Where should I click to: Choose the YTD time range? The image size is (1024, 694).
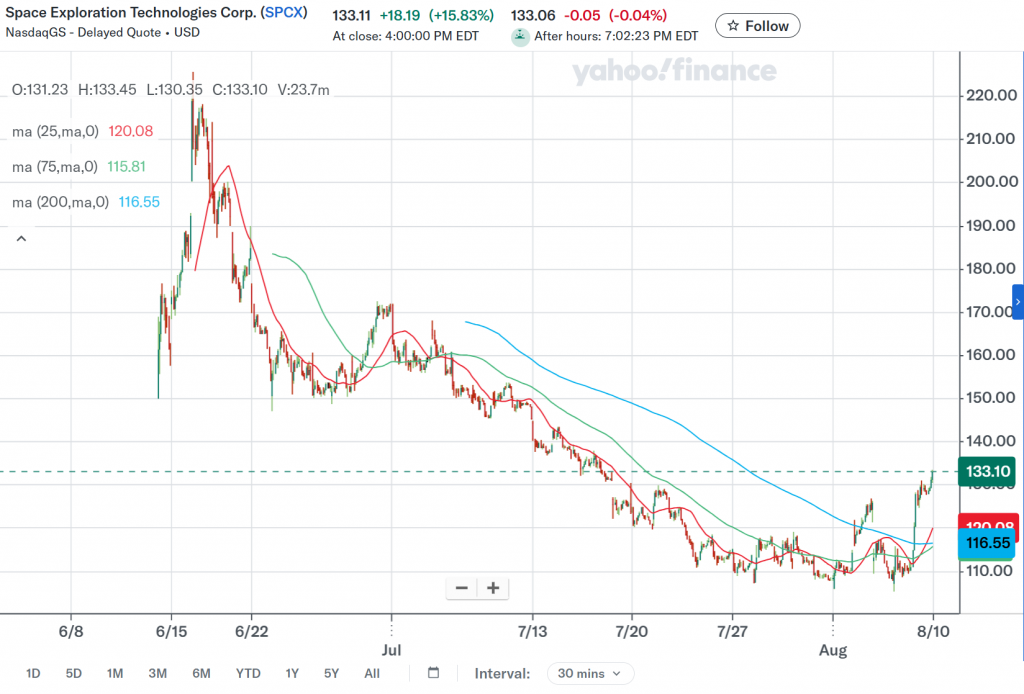pos(248,673)
